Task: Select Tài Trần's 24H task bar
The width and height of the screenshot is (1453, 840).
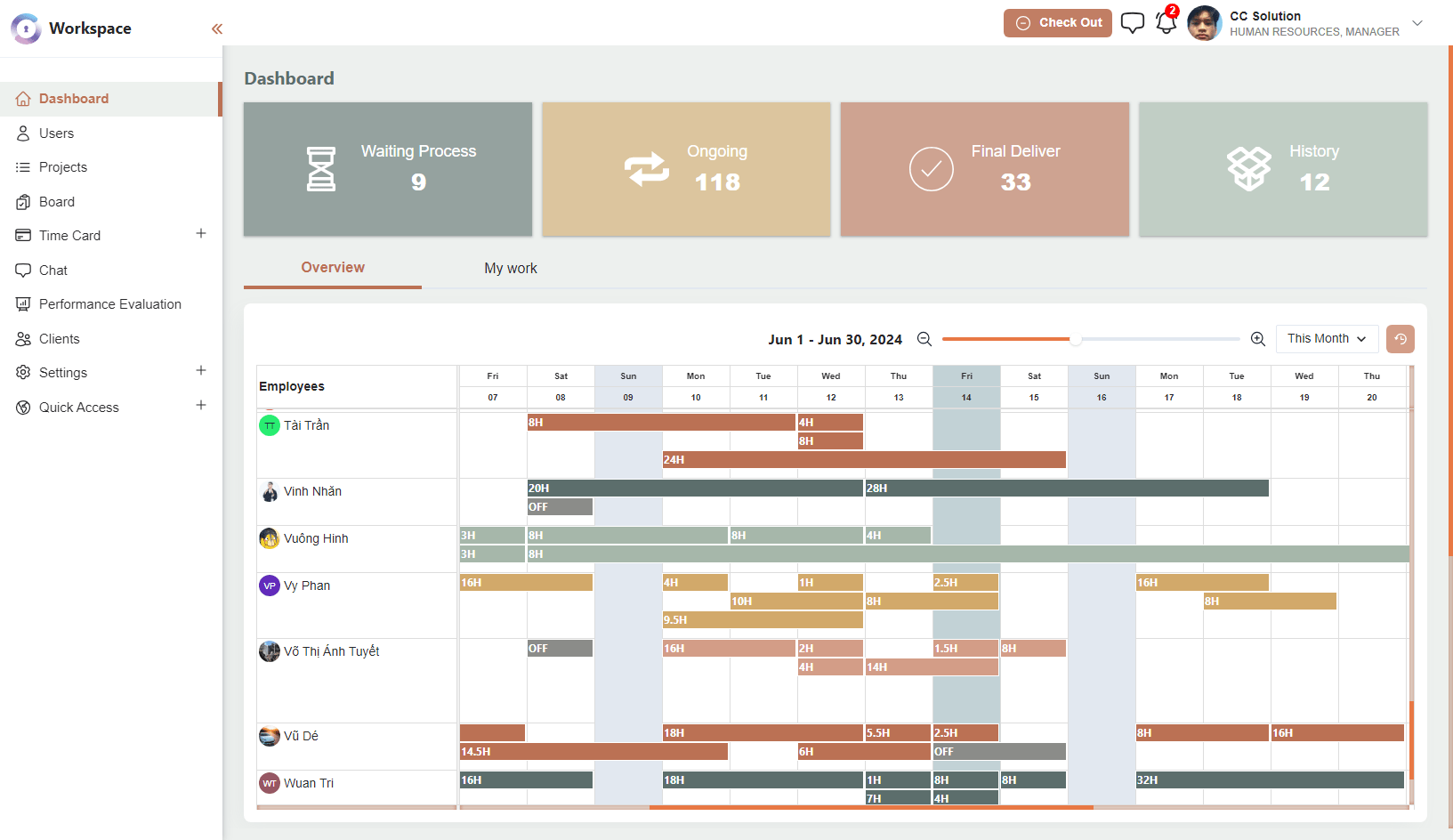Action: click(864, 460)
